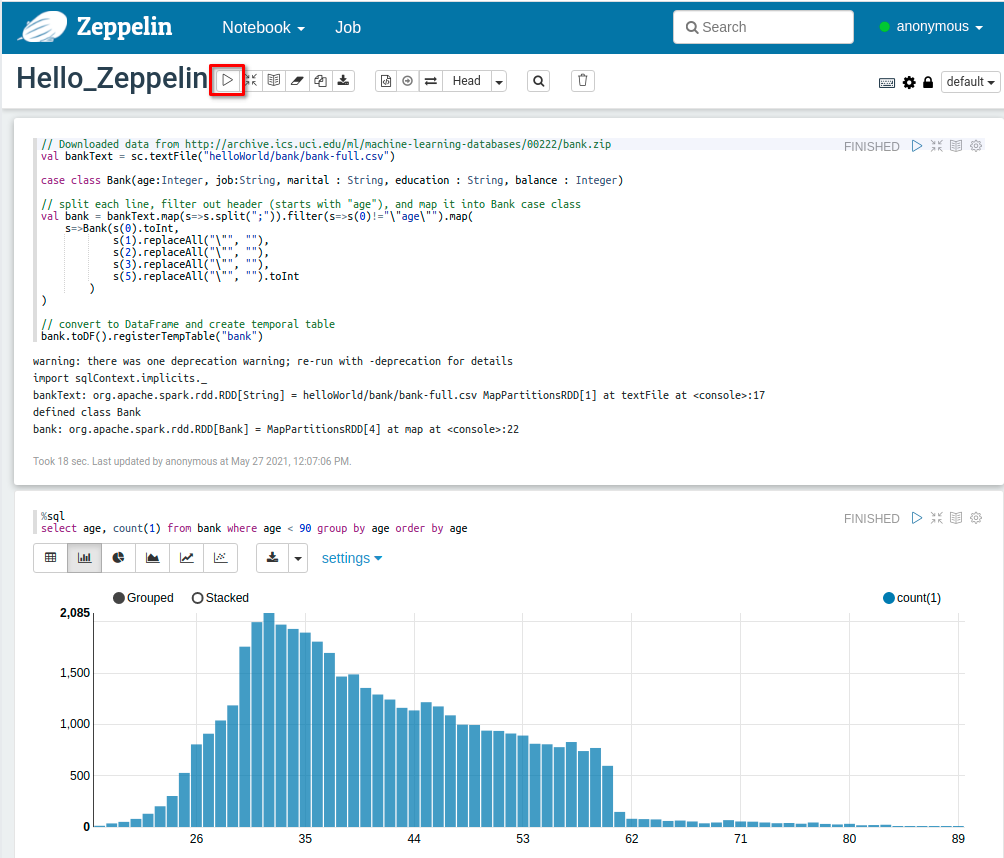Clone this note using the toolbar icon
Viewport: 1004px width, 858px height.
point(320,81)
